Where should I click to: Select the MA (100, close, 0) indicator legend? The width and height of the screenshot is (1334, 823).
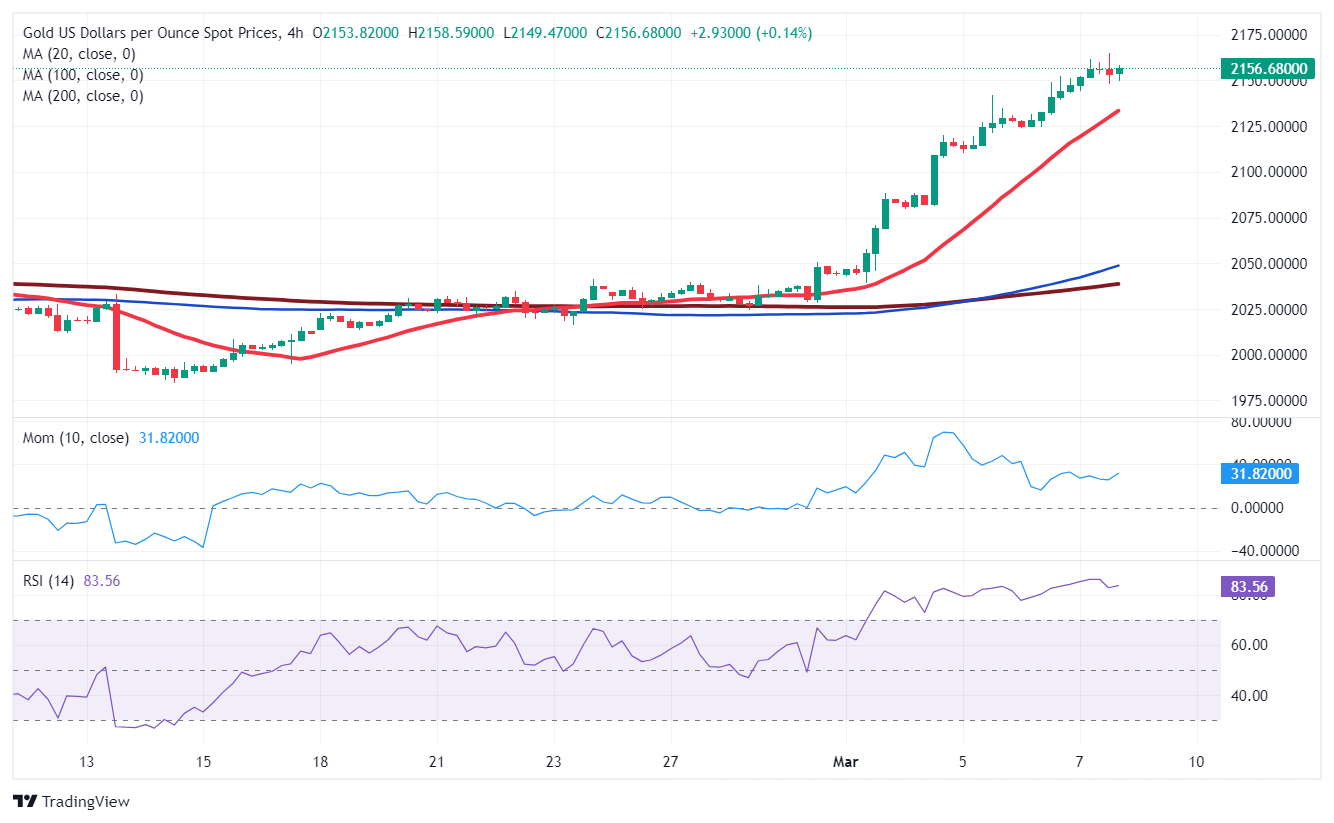[x=80, y=74]
